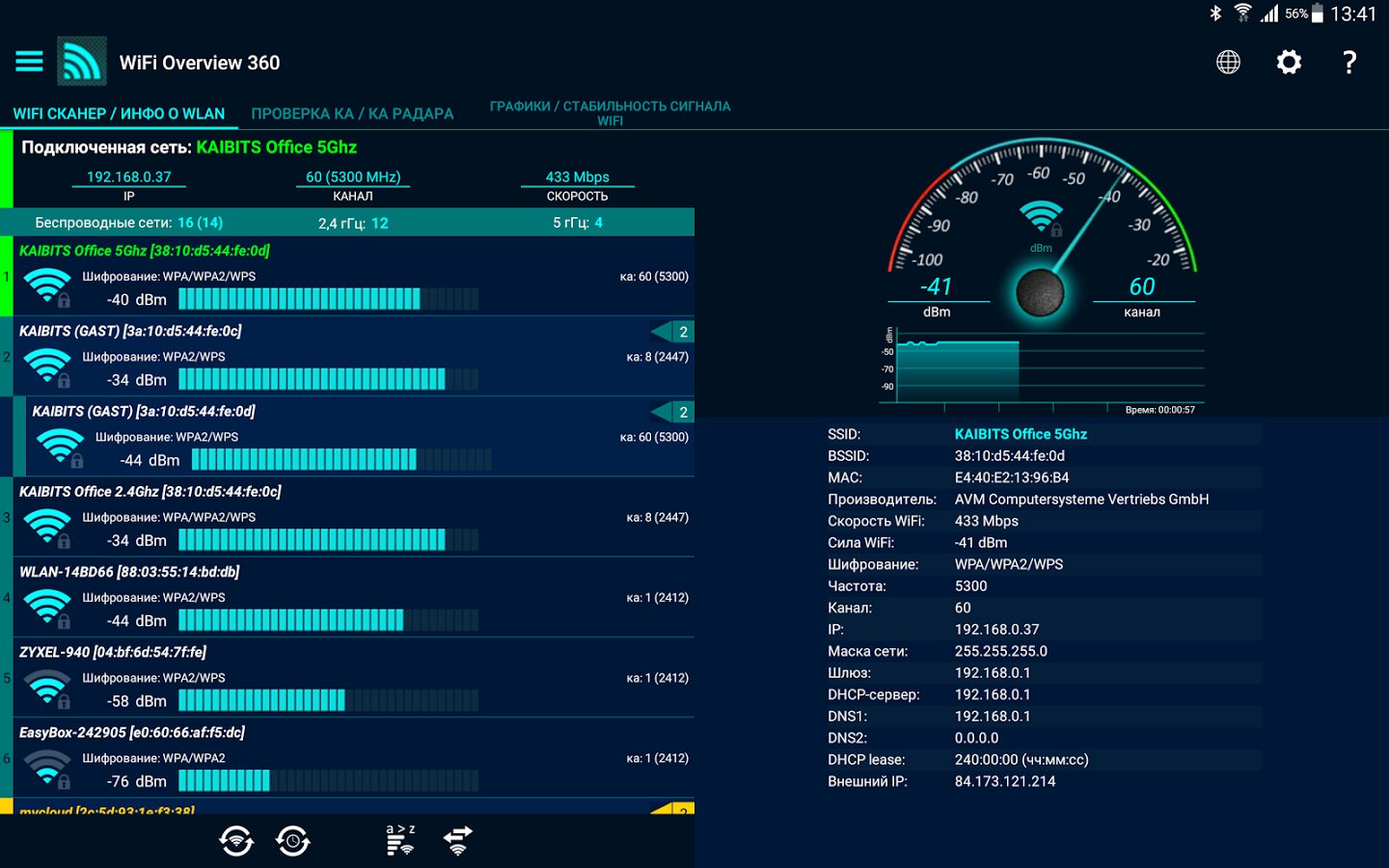Open the globe language icon
The height and width of the screenshot is (868, 1389).
pos(1228,63)
